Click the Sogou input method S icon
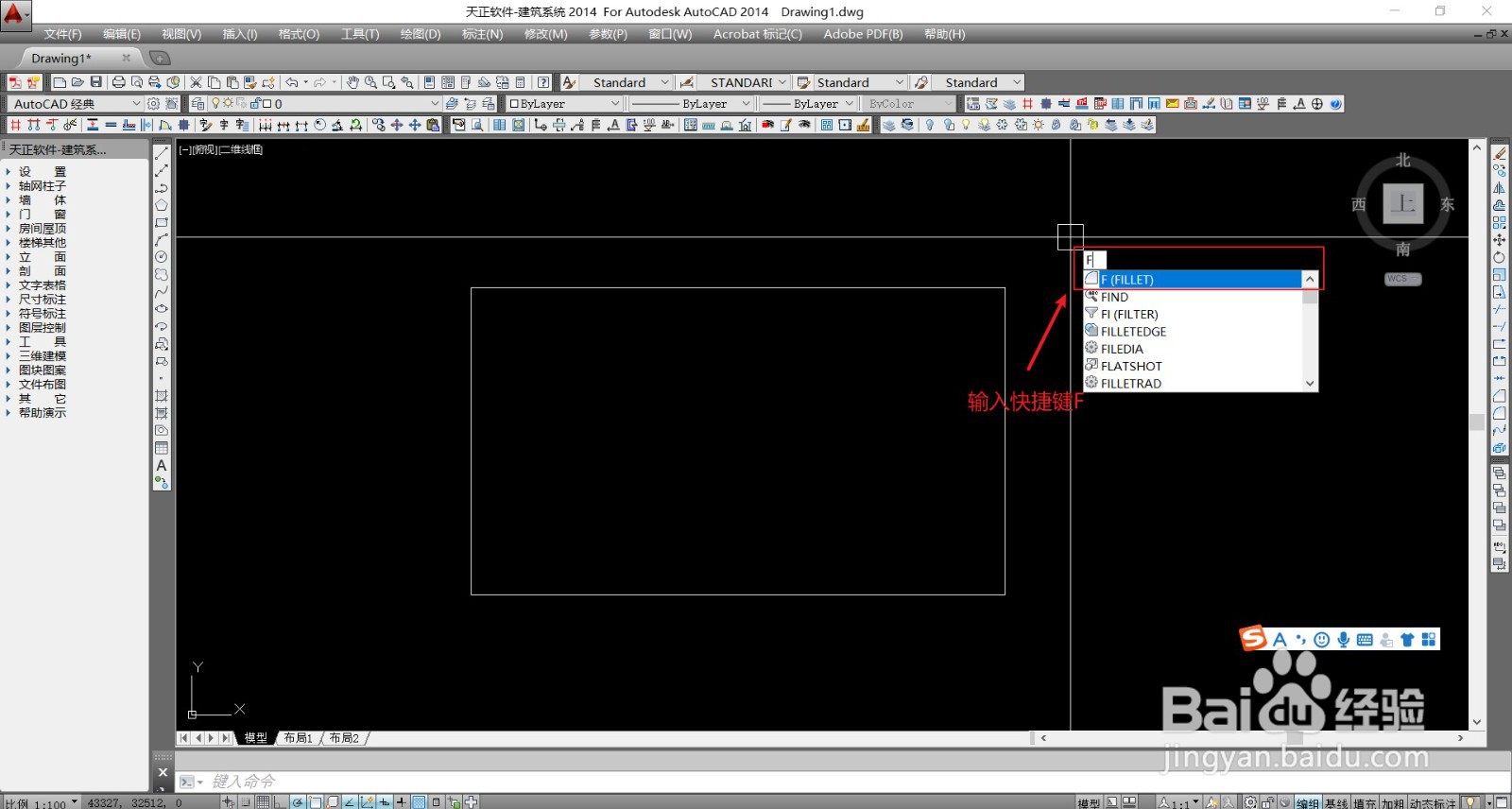The width and height of the screenshot is (1512, 809). 1253,638
